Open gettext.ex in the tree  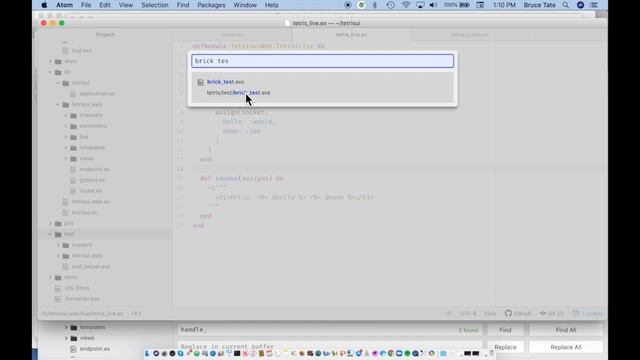pyautogui.click(x=92, y=180)
